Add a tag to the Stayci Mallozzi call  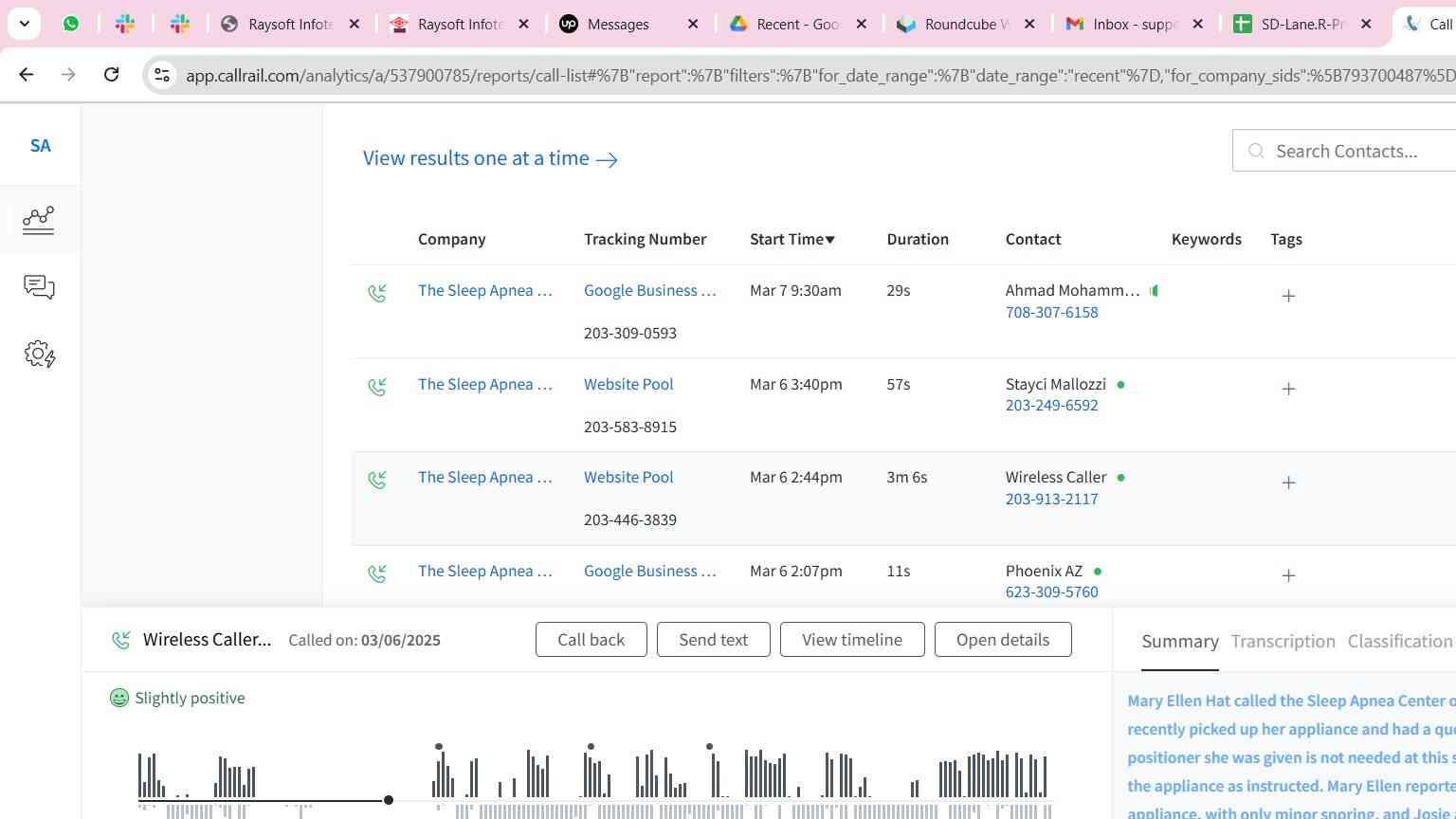pyautogui.click(x=1288, y=389)
